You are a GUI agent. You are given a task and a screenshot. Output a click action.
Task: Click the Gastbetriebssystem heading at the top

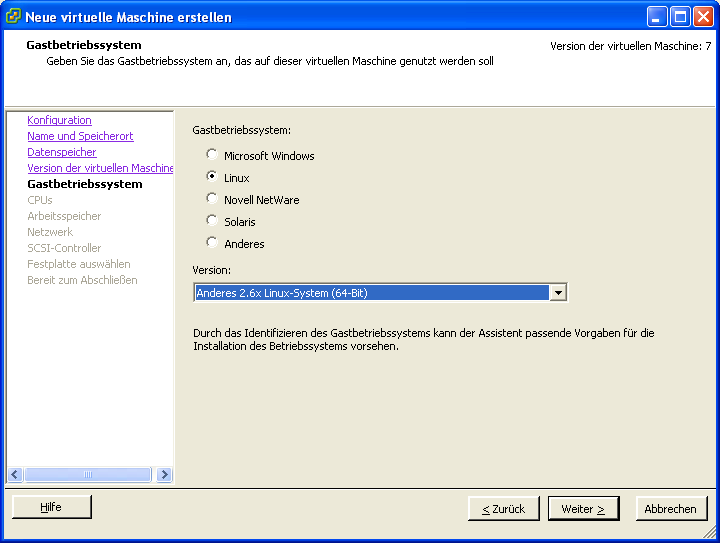tap(84, 45)
